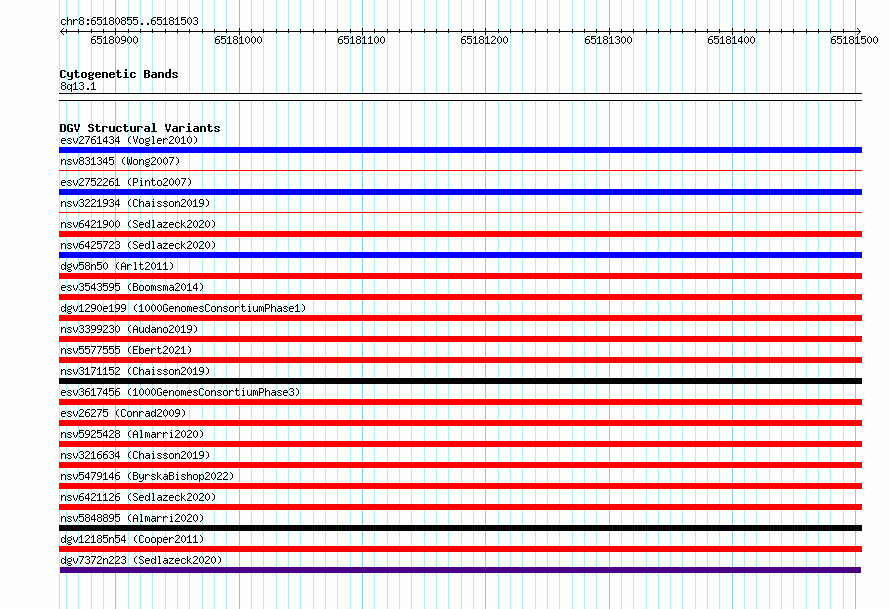Click ruler position 65180900

tap(115, 40)
